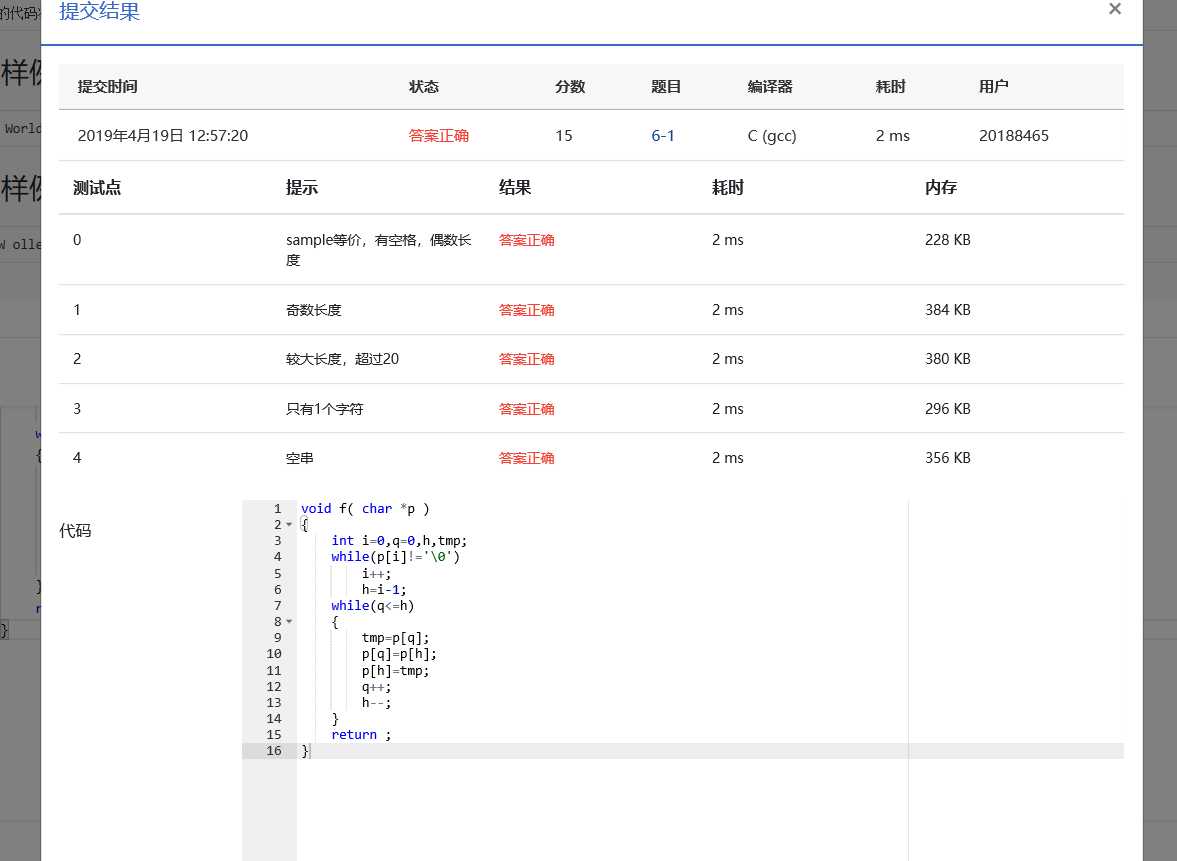
Task: Click memory value 356 KB
Action: click(x=947, y=458)
